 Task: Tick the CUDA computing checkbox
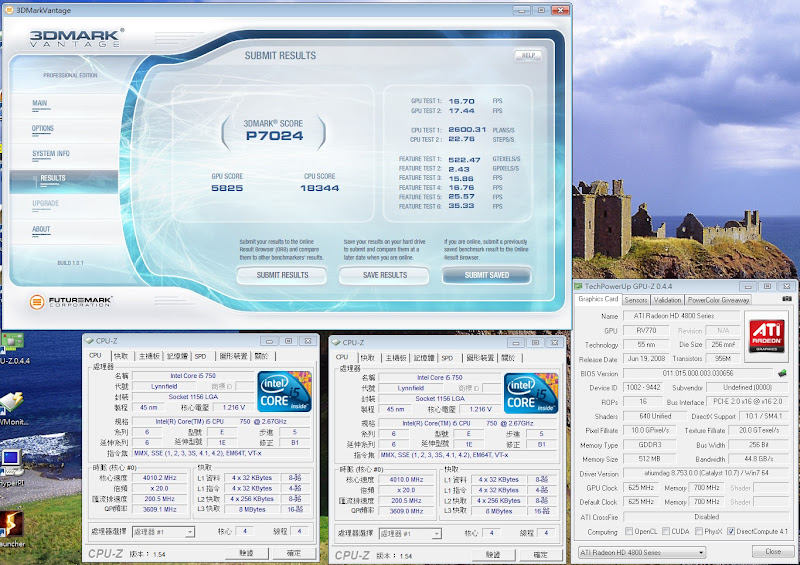pyautogui.click(x=667, y=531)
